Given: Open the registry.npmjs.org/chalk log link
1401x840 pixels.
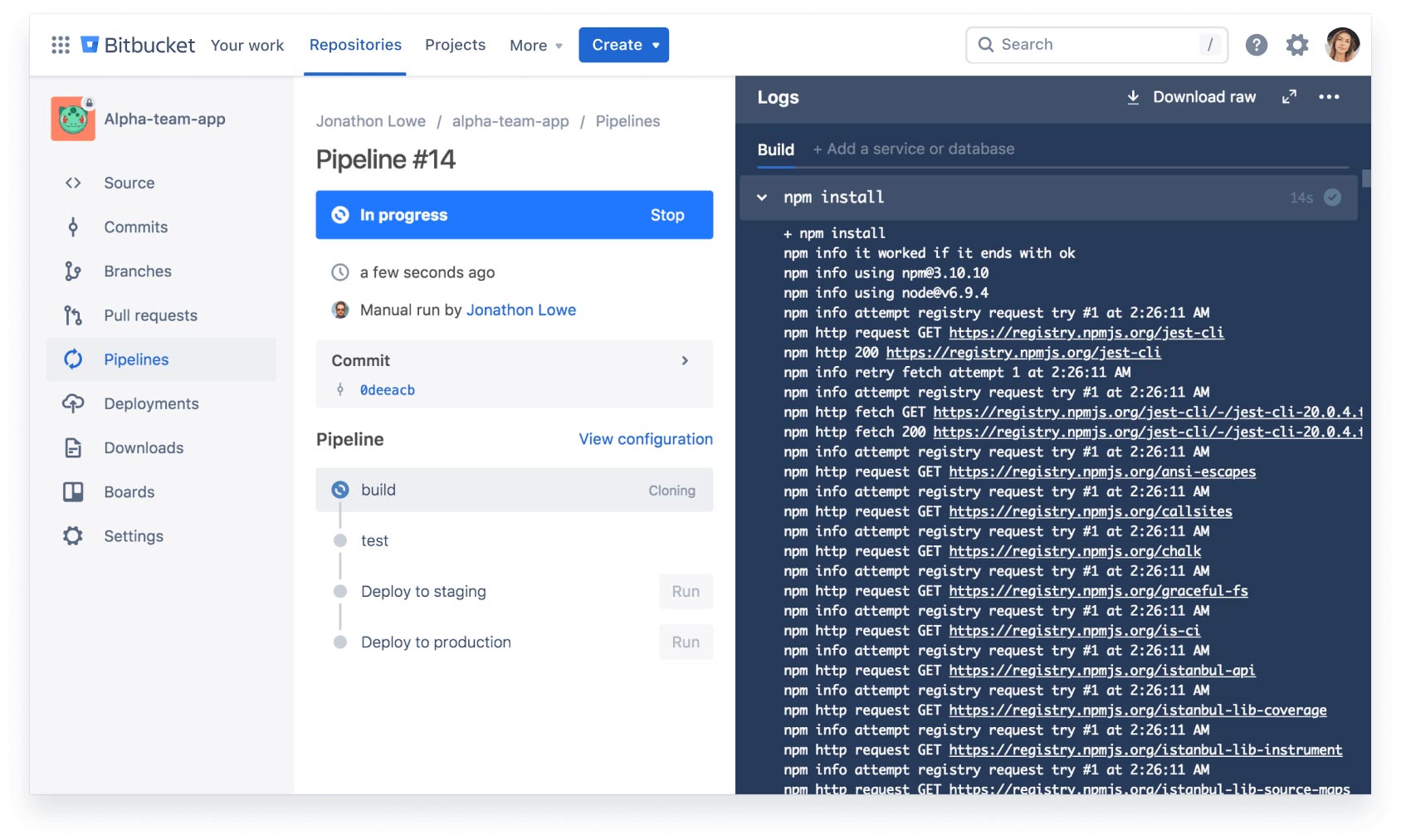Looking at the screenshot, I should [1075, 552].
